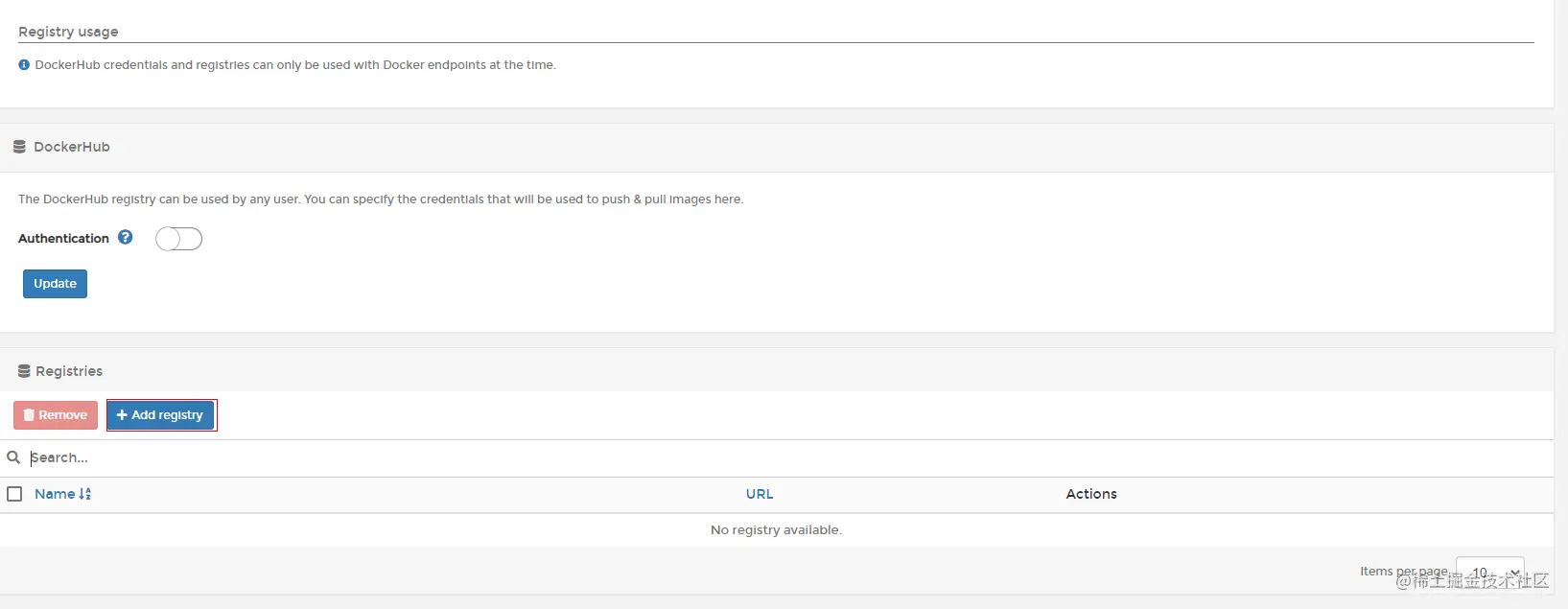The height and width of the screenshot is (609, 1568).
Task: Click the info icon beside DockerHub credentials note
Action: pos(24,65)
